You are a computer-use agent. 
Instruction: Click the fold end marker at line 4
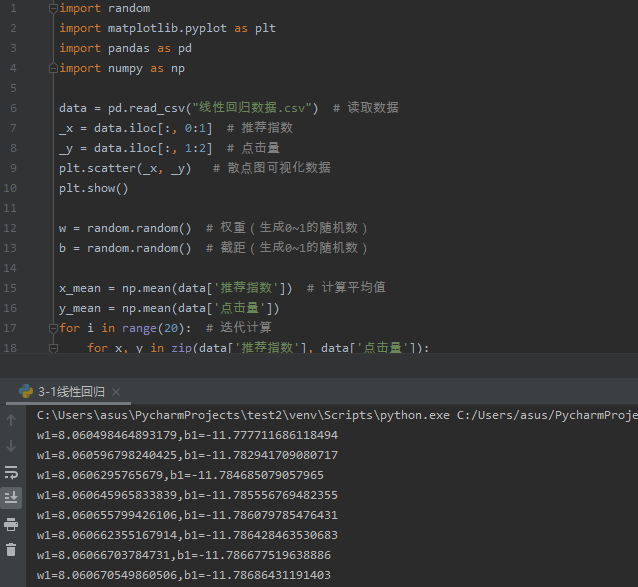click(x=53, y=68)
